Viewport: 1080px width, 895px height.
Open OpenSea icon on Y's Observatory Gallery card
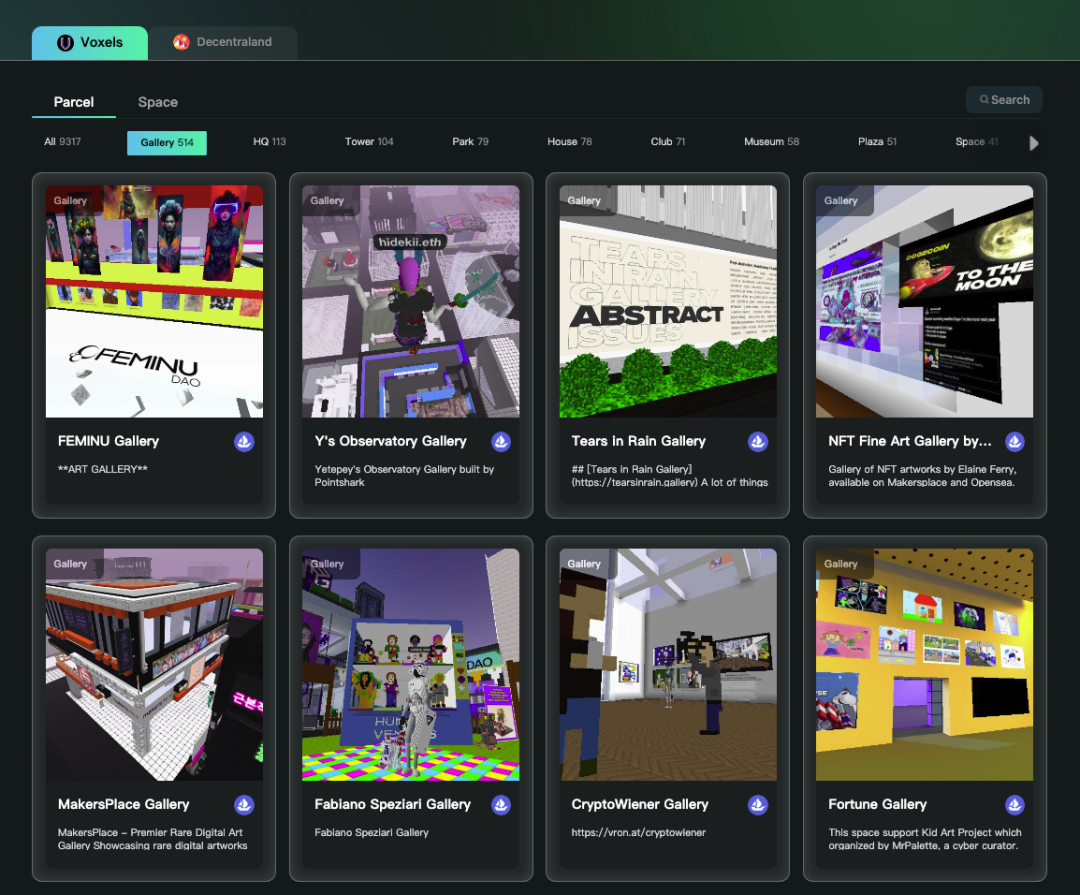click(x=501, y=442)
